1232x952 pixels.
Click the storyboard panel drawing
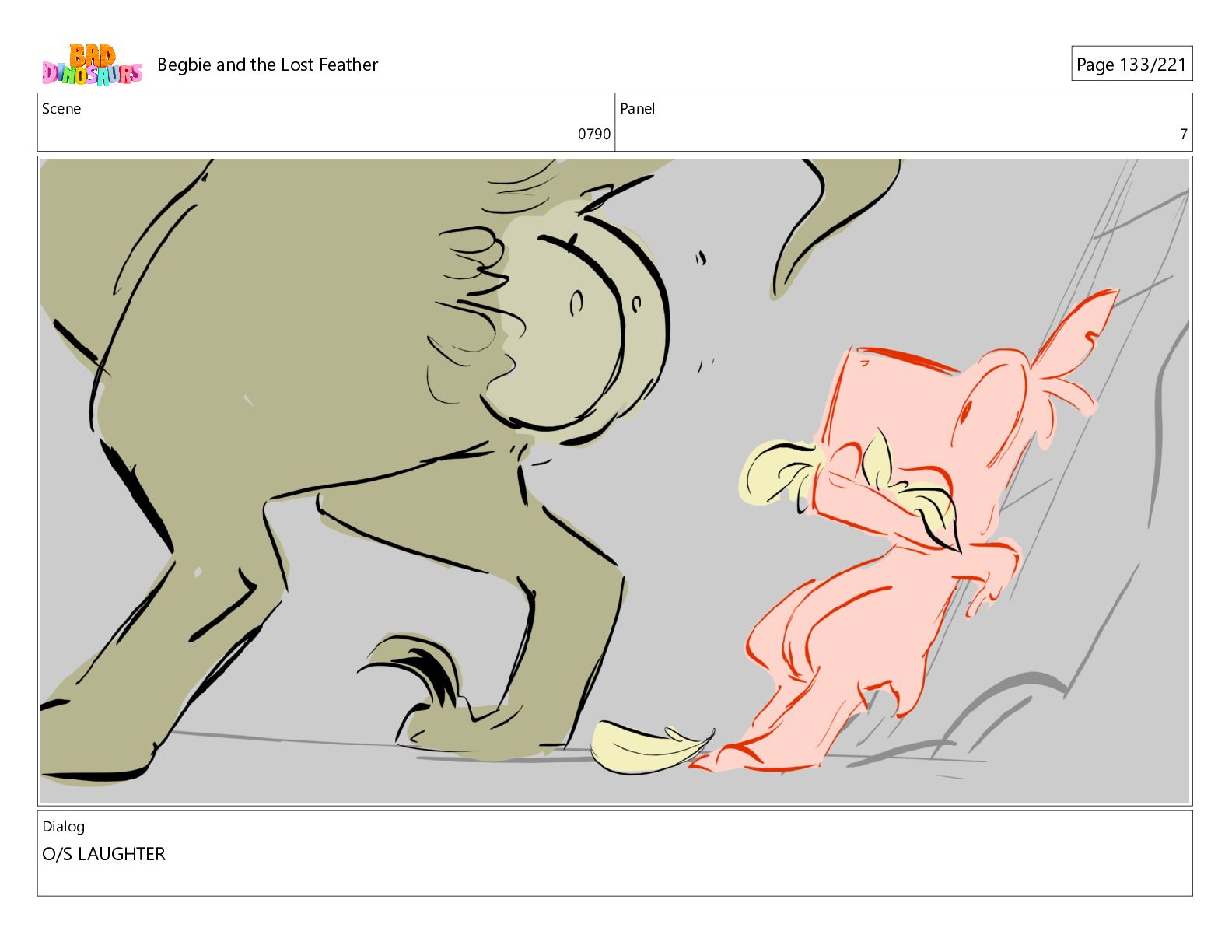(x=614, y=481)
